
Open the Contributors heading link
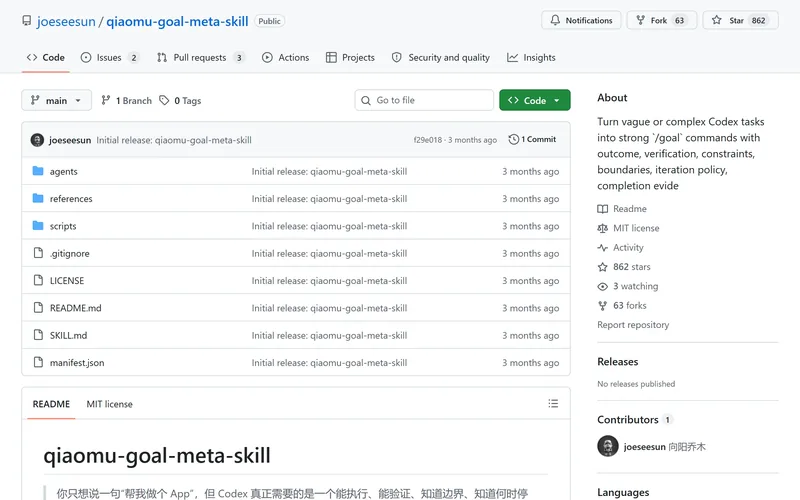[628, 420]
